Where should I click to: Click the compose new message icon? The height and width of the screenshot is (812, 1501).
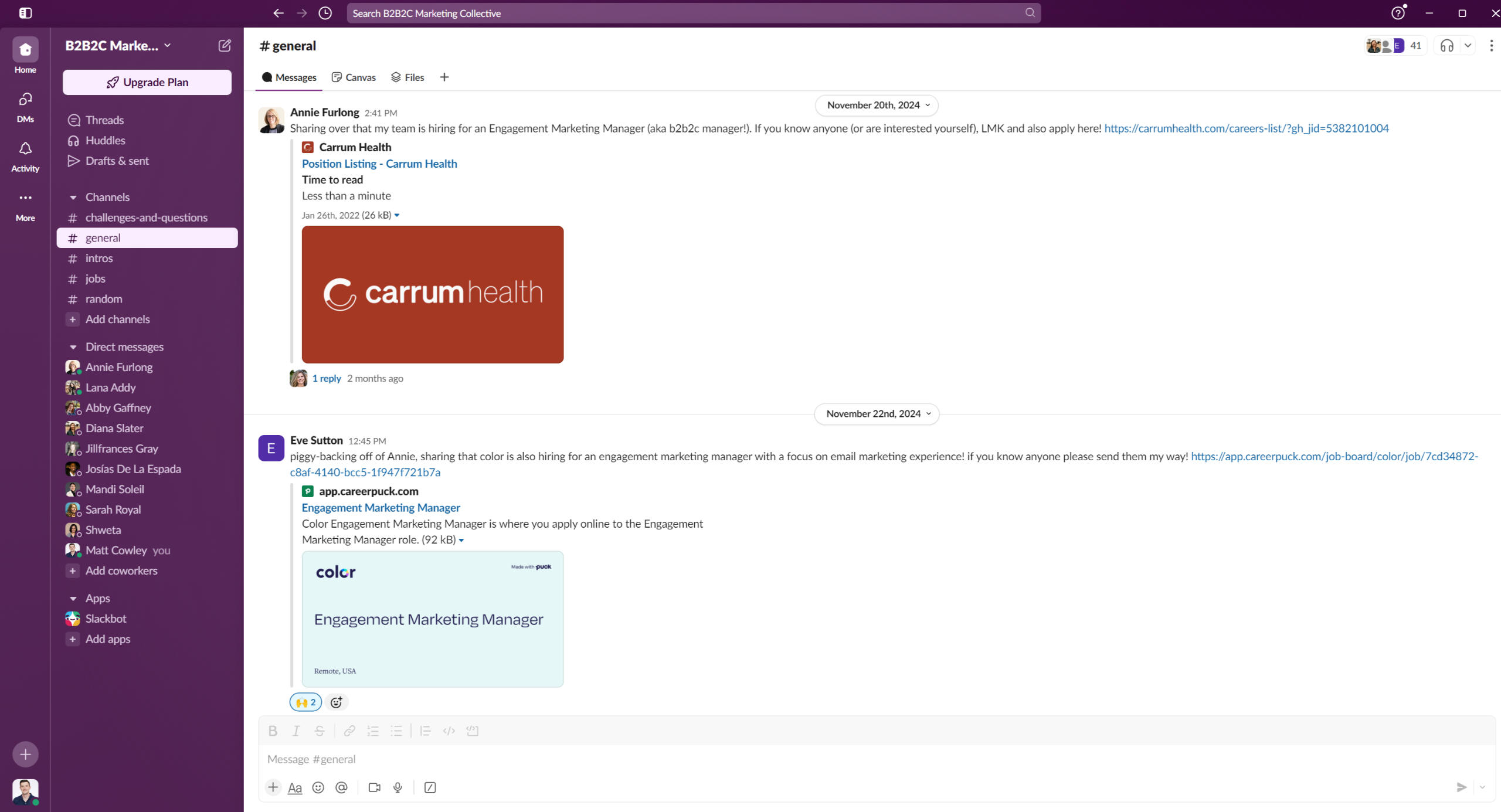[x=225, y=46]
